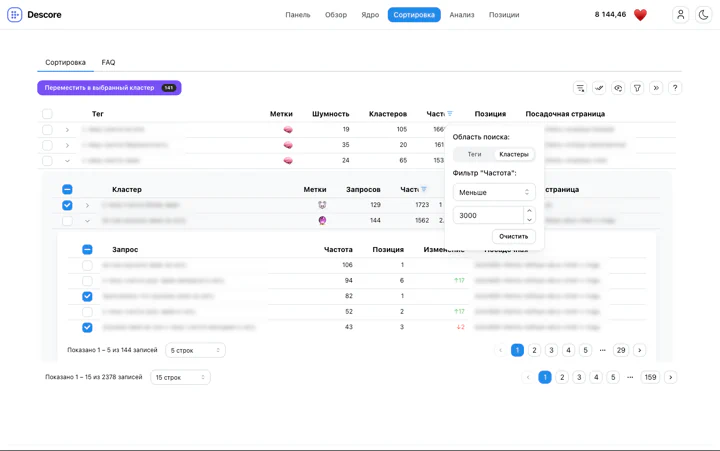The height and width of the screenshot is (451, 720).
Task: Click filter icon in Частота tag column
Action: pyautogui.click(x=450, y=114)
